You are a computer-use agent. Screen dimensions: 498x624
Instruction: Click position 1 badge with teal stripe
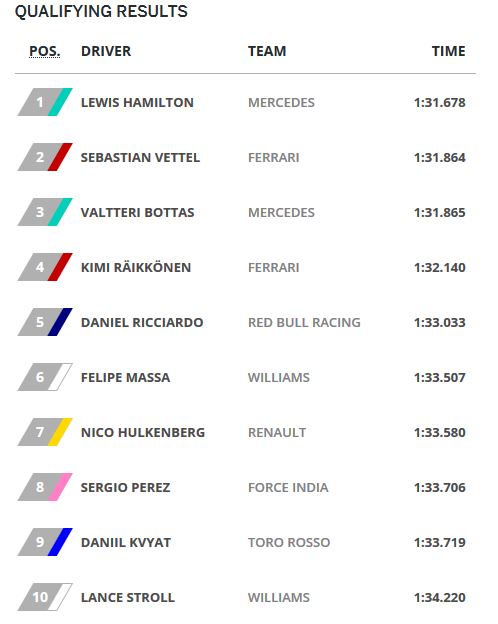pyautogui.click(x=45, y=102)
